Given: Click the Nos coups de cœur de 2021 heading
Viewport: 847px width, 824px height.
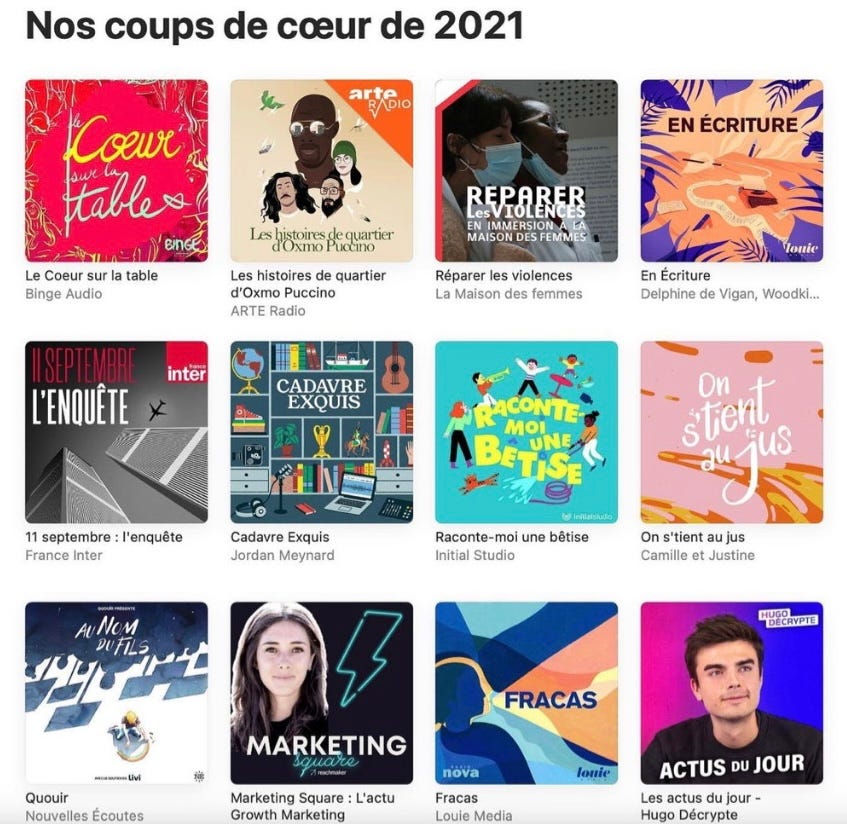Looking at the screenshot, I should 274,25.
